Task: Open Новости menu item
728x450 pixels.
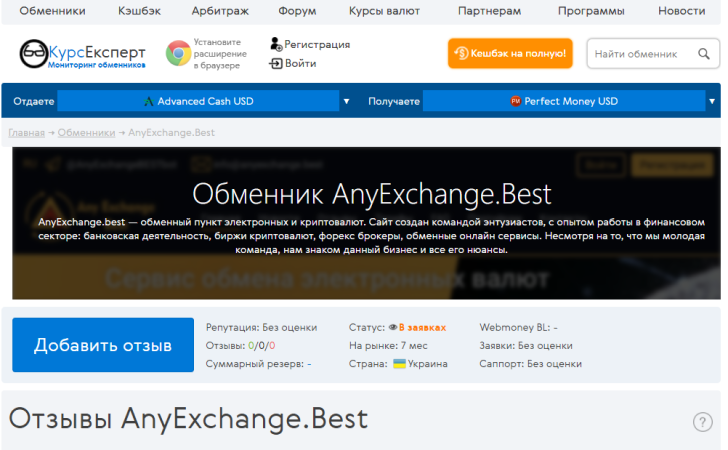Action: (x=682, y=11)
